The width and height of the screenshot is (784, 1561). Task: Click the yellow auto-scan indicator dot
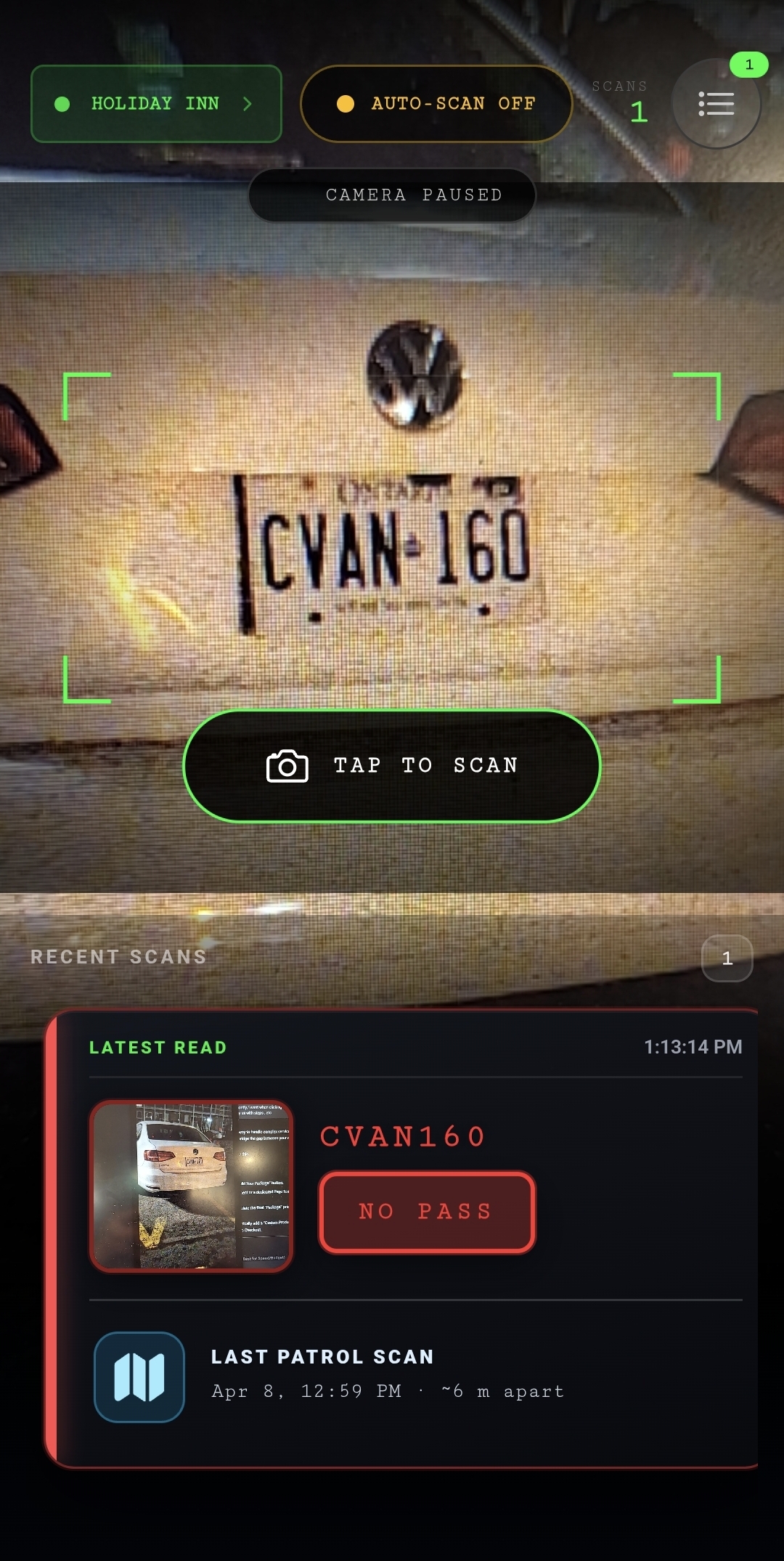pos(346,104)
